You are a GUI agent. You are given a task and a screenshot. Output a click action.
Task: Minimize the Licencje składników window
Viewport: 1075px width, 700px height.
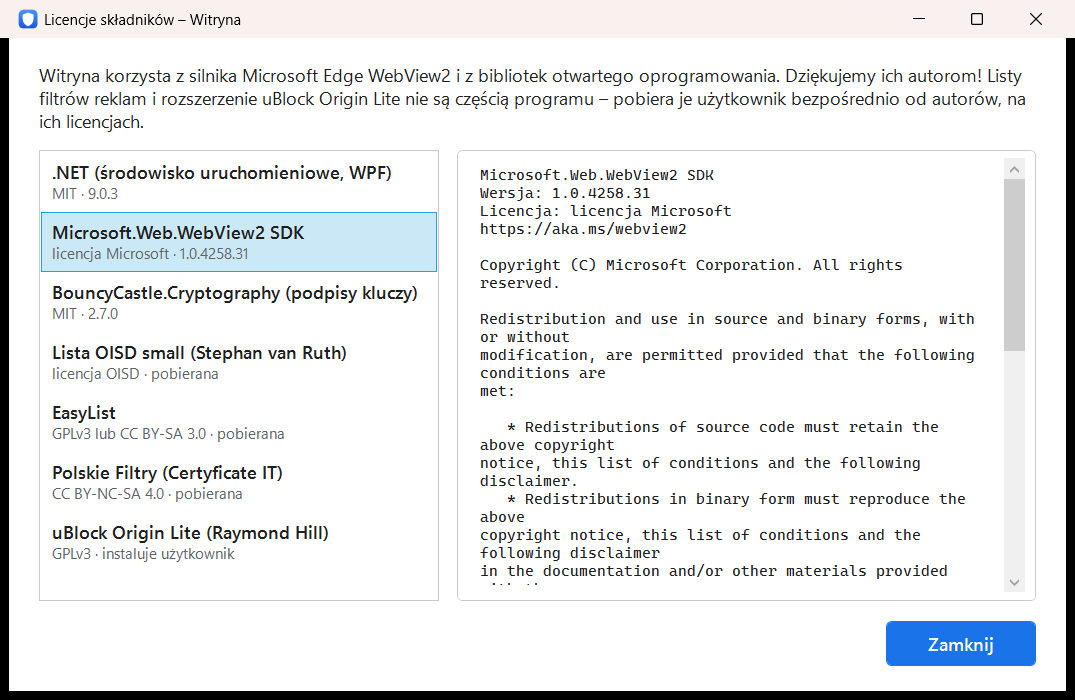pyautogui.click(x=919, y=19)
